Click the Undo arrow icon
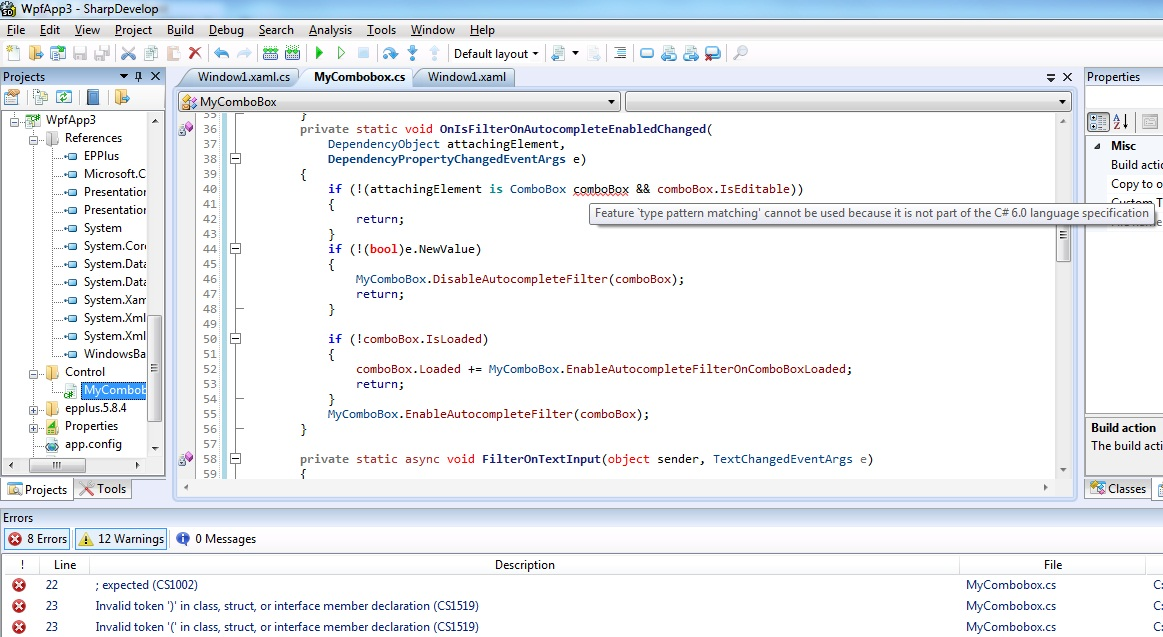The width and height of the screenshot is (1163, 637). tap(221, 53)
